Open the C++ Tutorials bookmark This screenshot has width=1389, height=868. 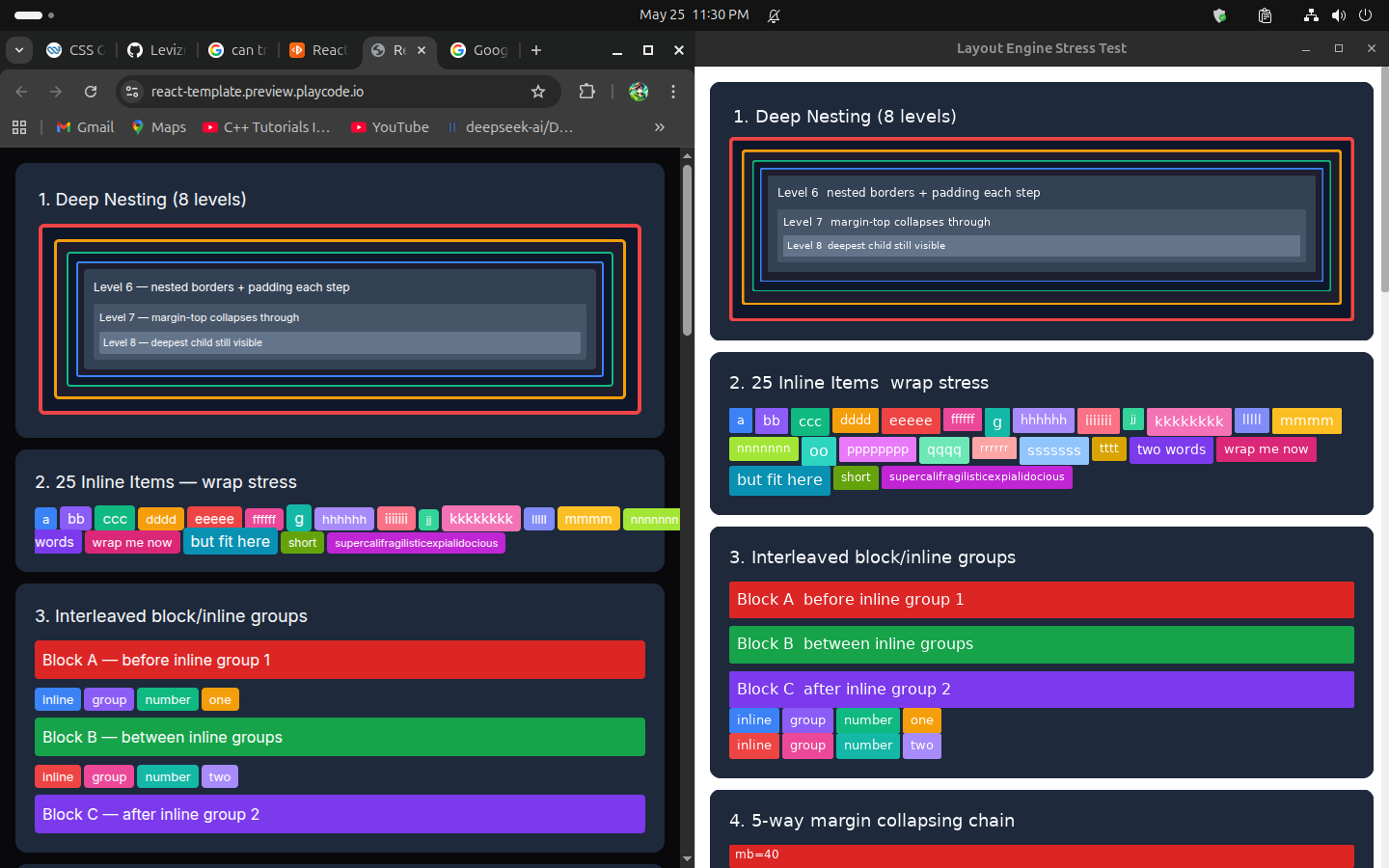point(266,127)
